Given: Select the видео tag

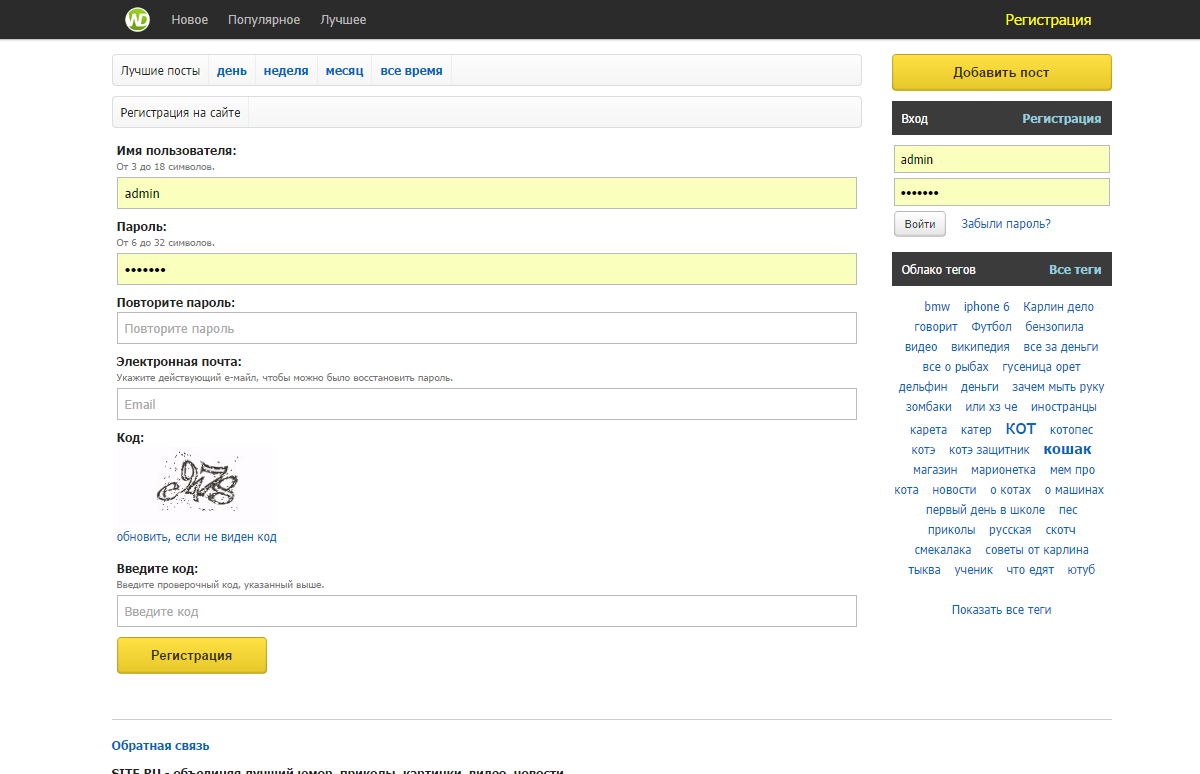Looking at the screenshot, I should pyautogui.click(x=921, y=347).
